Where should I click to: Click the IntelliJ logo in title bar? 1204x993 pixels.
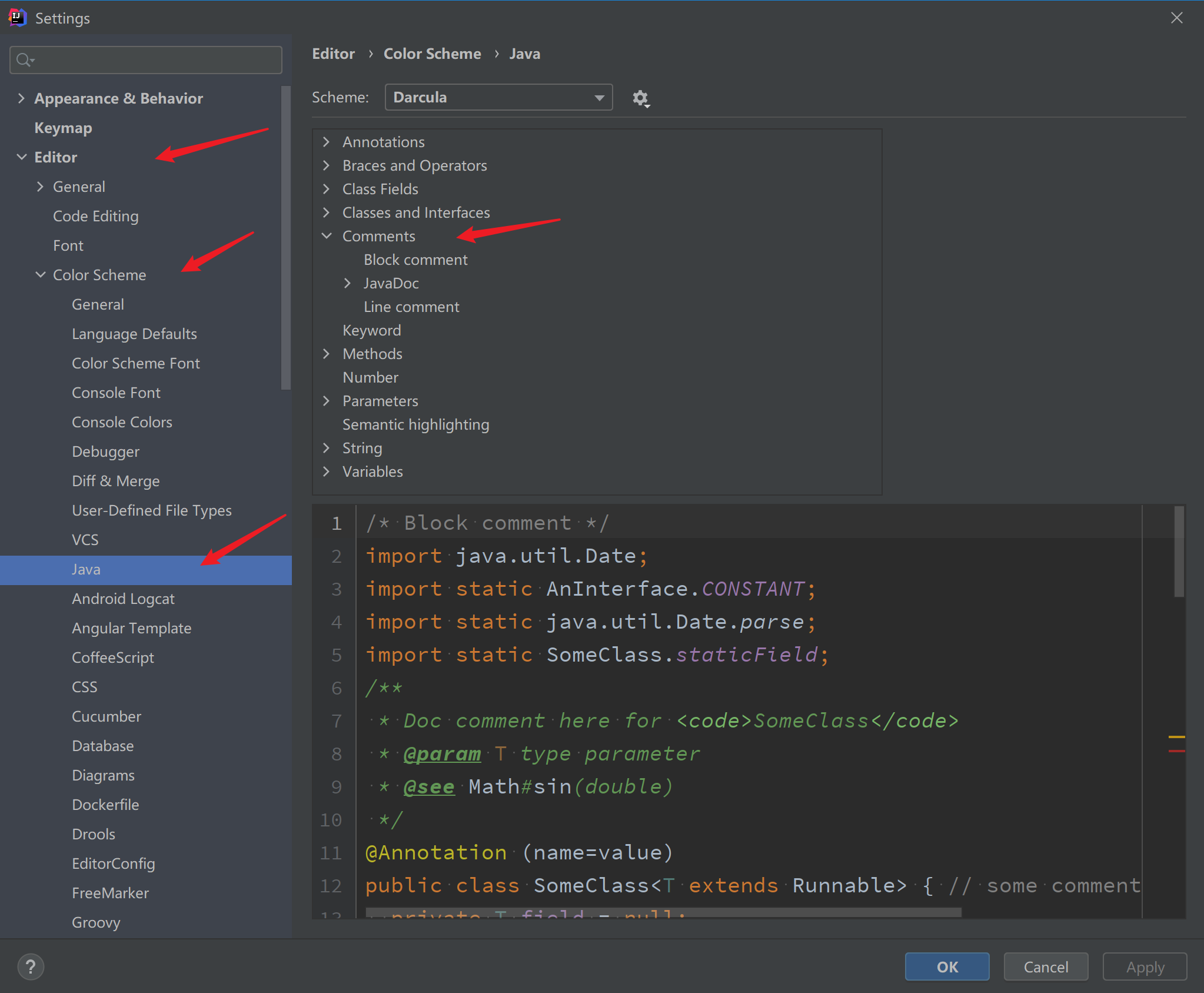tap(17, 18)
